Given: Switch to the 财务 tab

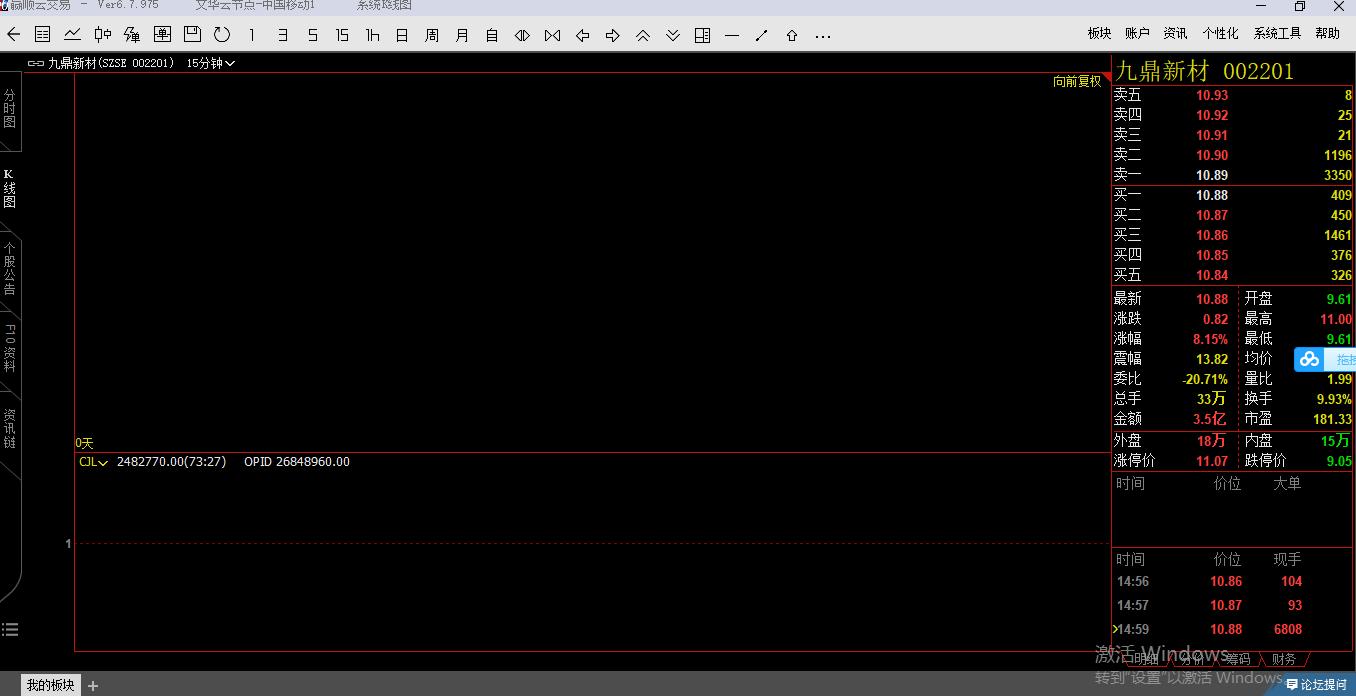Looking at the screenshot, I should [x=1283, y=659].
